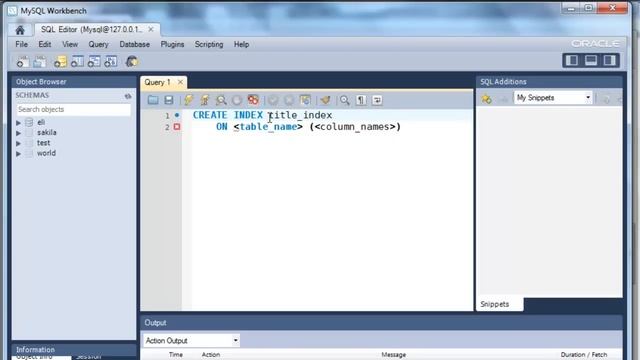Screen dimensions: 640x360
Task: Click the reconnect to DBMS icon
Action: [131, 62]
